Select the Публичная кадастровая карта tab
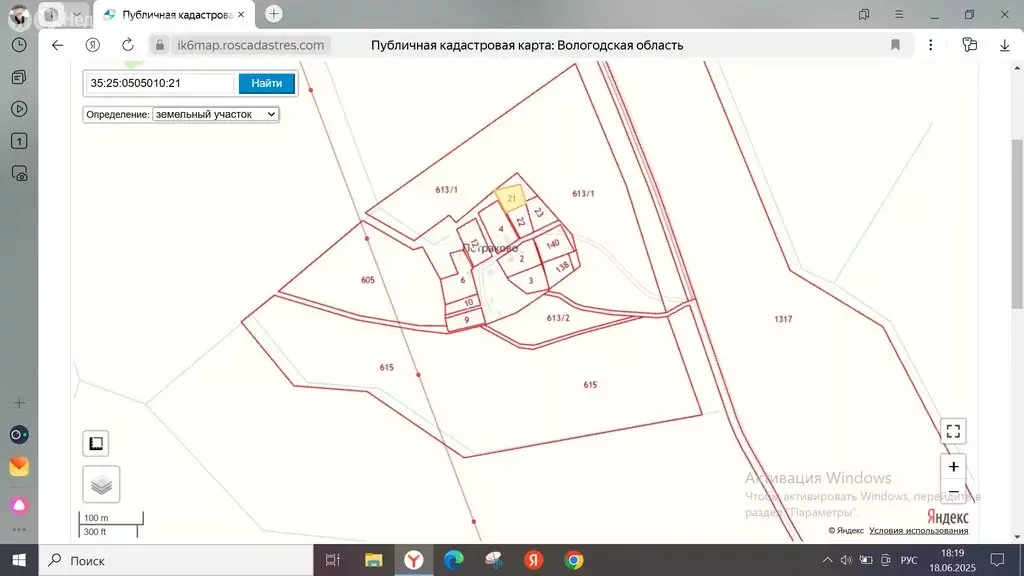The image size is (1024, 576). pos(174,14)
